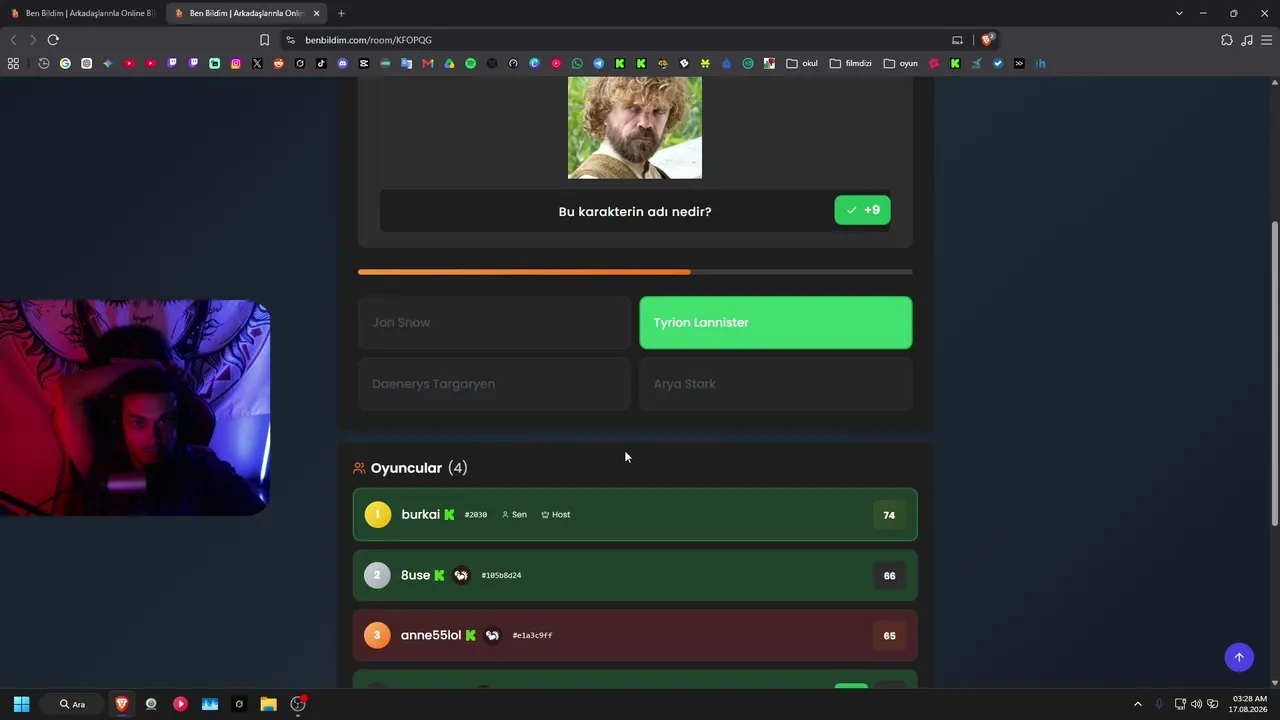This screenshot has width=1280, height=720.
Task: Choose the Jon Snow answer
Action: click(x=494, y=322)
